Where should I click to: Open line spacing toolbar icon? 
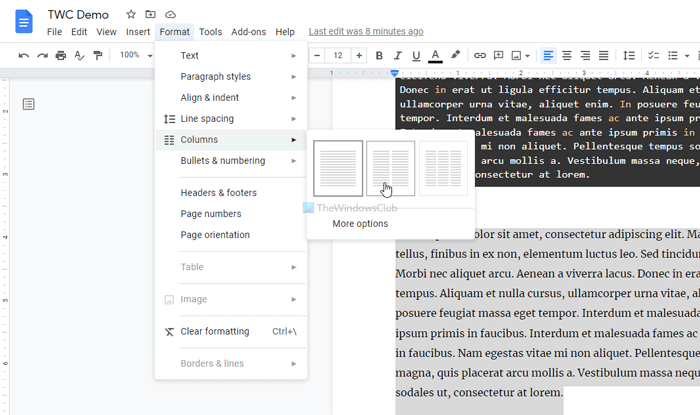[629, 55]
